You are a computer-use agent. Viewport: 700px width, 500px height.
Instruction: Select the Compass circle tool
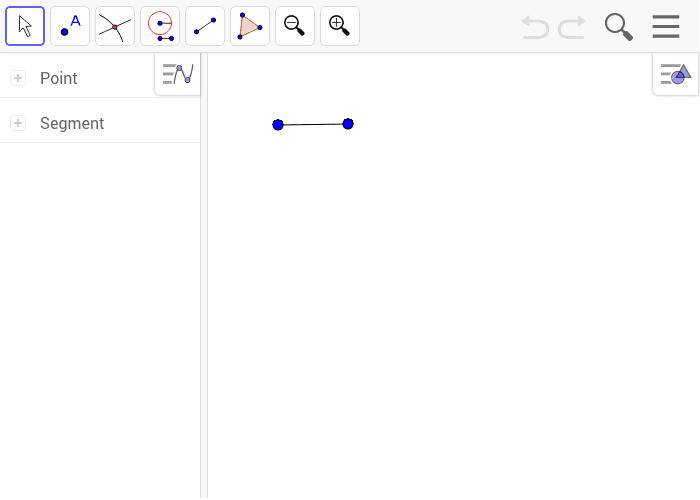(160, 26)
